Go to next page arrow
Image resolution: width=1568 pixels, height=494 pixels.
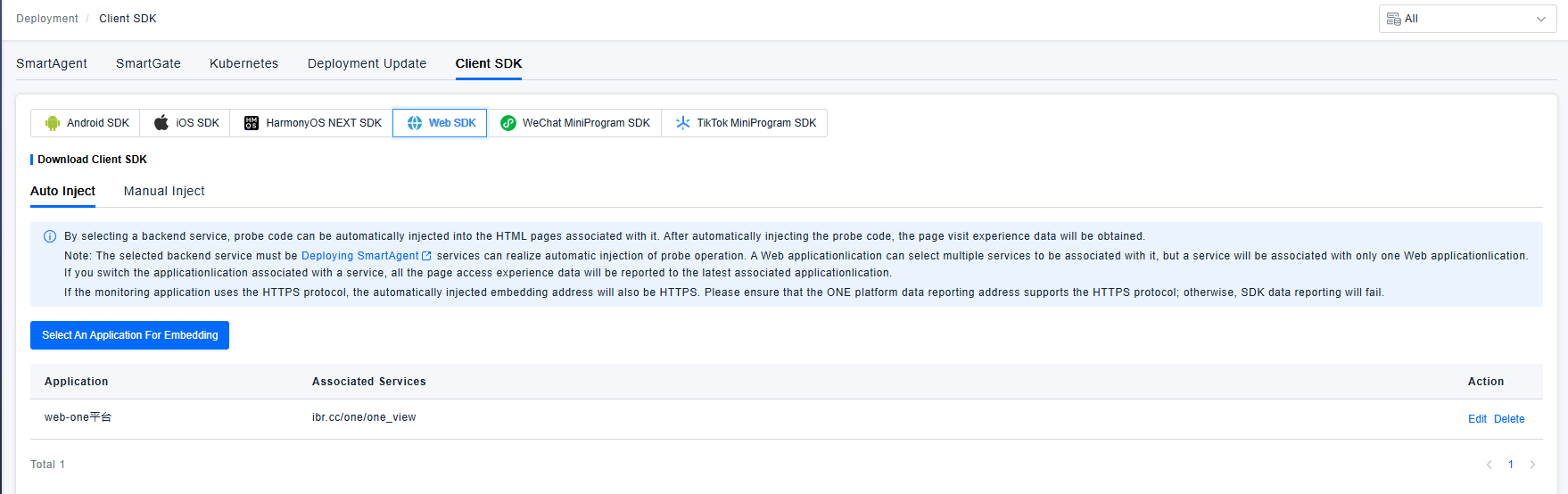coord(1532,465)
